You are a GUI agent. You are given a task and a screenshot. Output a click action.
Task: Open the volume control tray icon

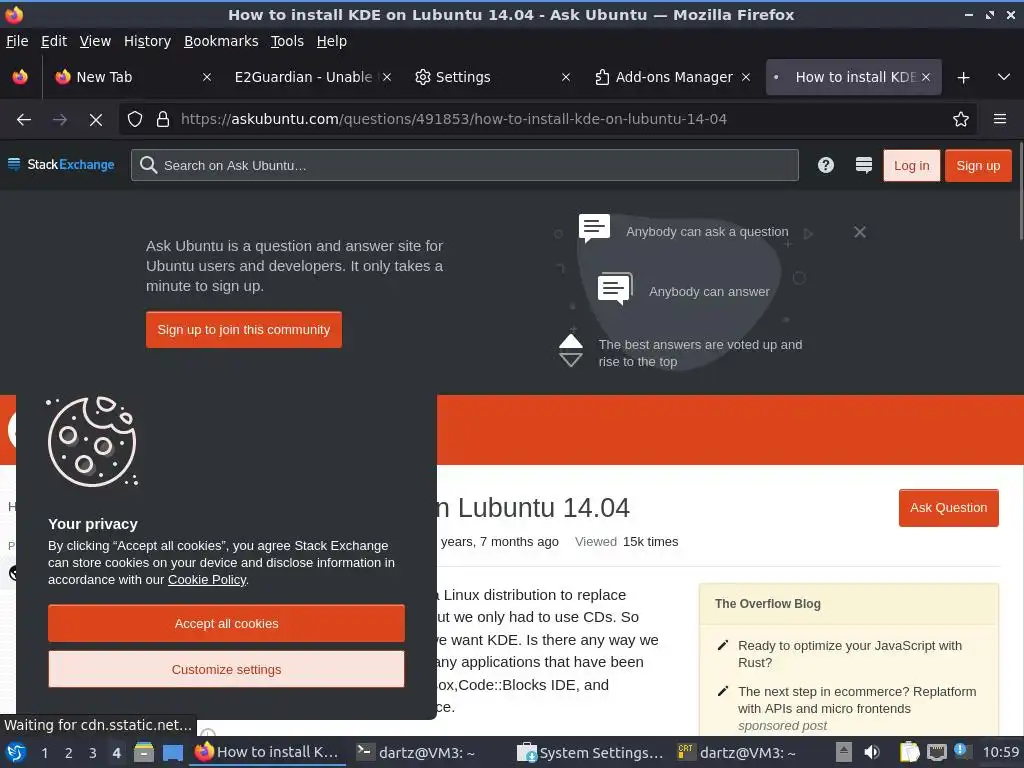point(871,752)
